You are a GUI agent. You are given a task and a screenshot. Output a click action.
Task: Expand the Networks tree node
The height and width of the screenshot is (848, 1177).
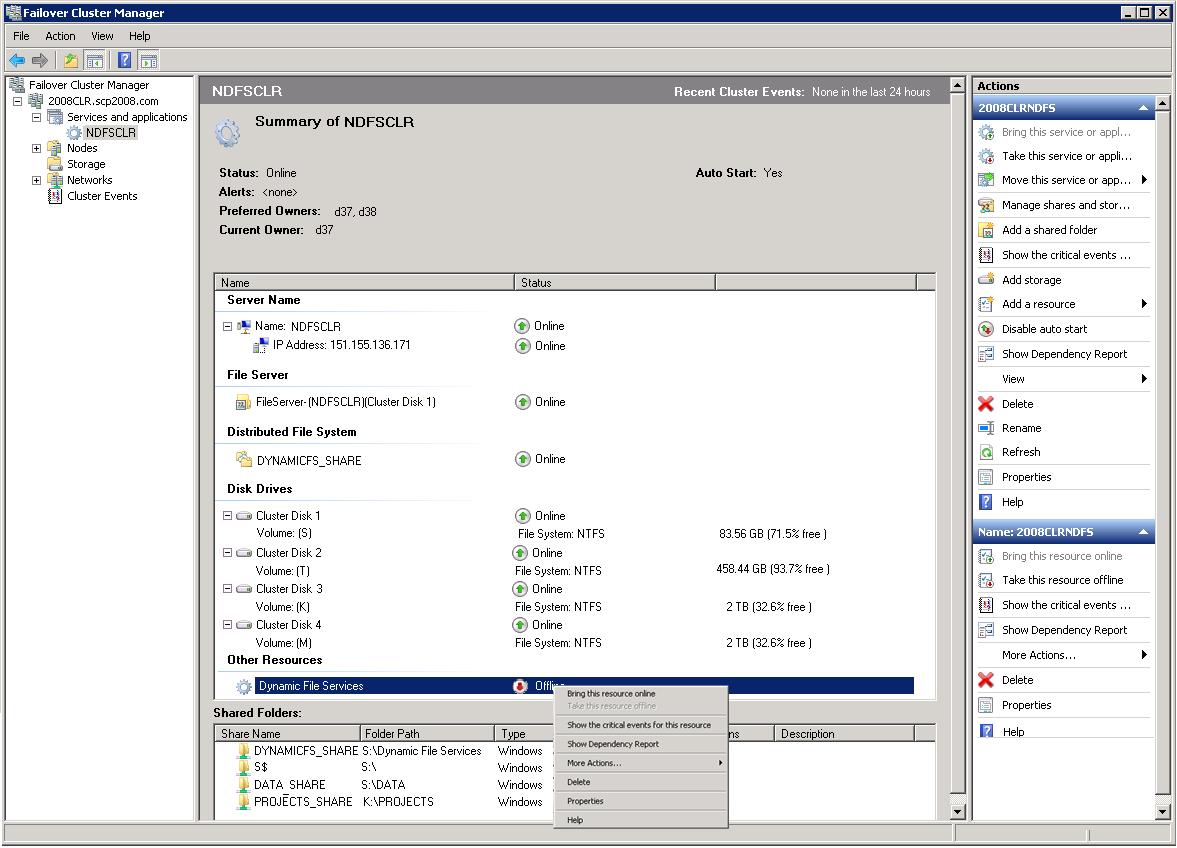click(x=36, y=180)
